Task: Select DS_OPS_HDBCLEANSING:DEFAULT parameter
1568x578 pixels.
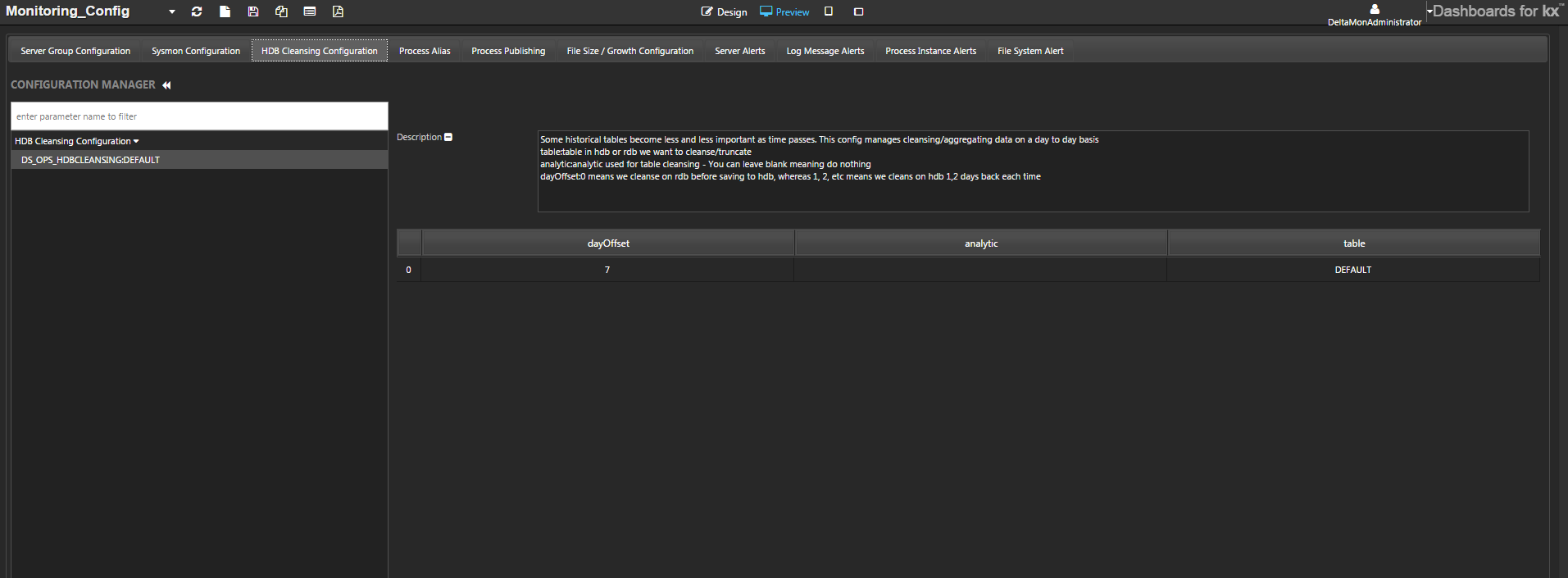Action: click(x=199, y=160)
